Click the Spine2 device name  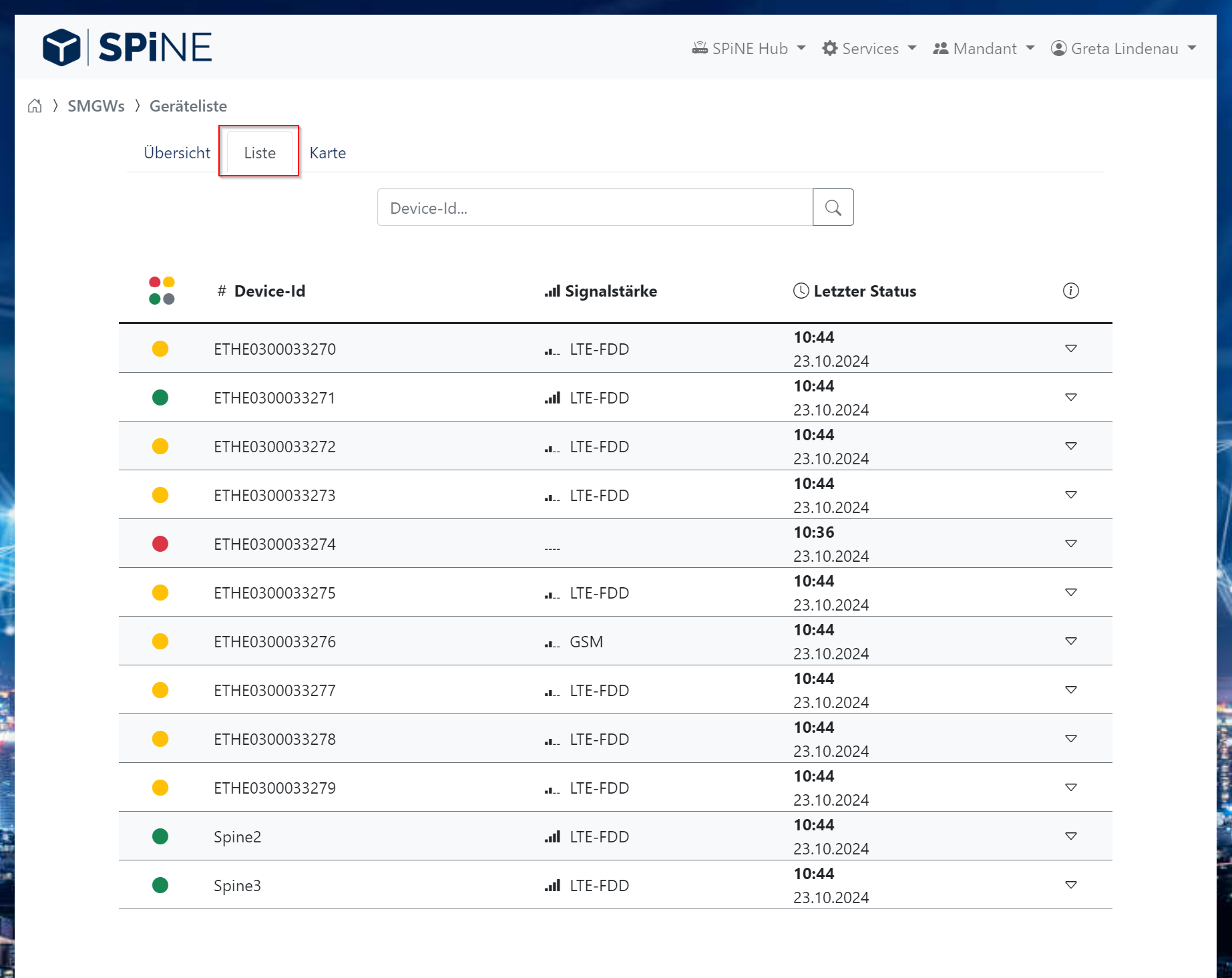[237, 837]
